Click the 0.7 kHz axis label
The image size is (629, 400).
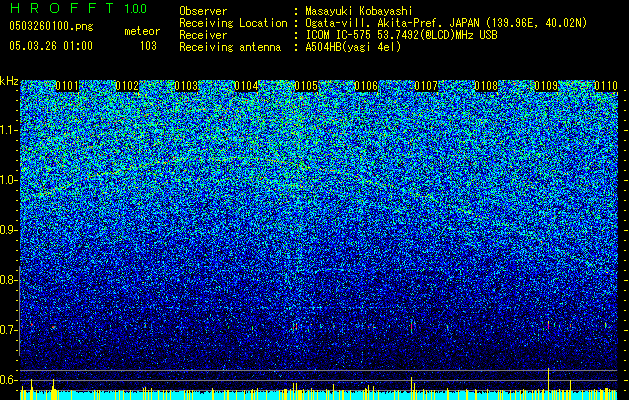click(8, 330)
